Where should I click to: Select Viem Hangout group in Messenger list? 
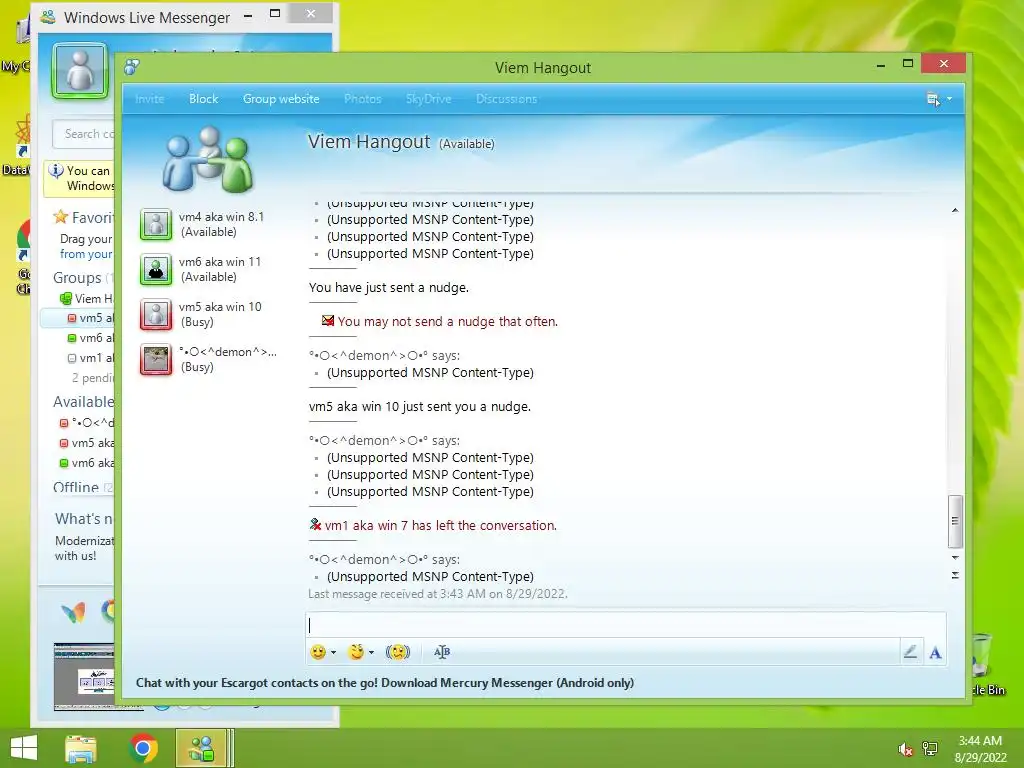coord(87,298)
